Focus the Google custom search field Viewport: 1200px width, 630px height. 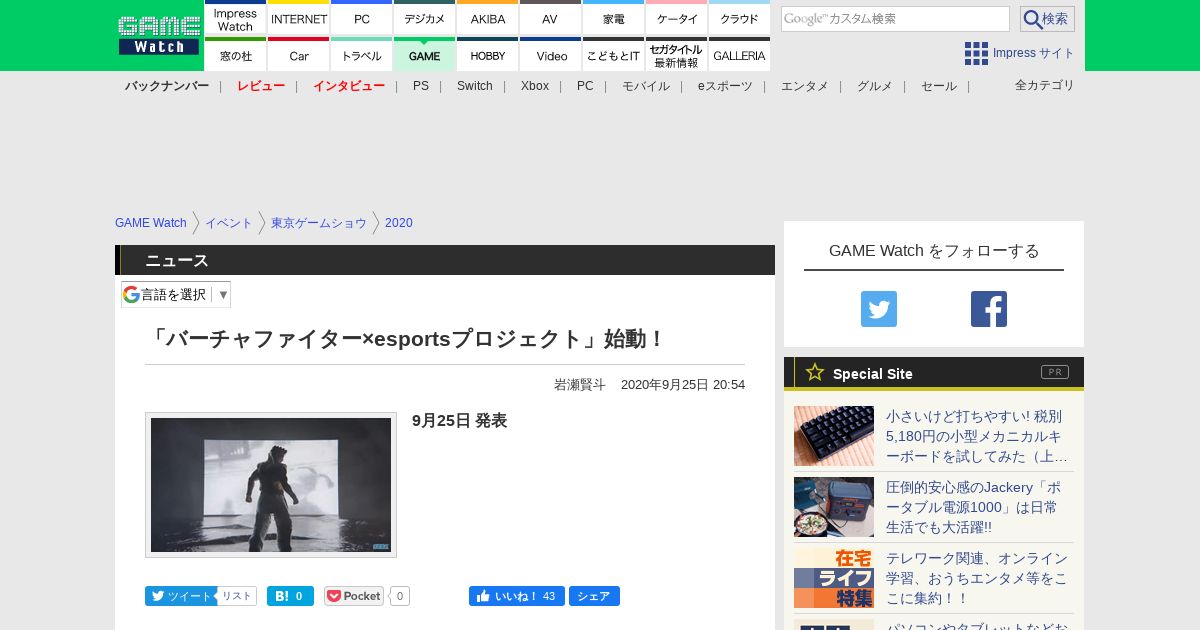pyautogui.click(x=895, y=19)
